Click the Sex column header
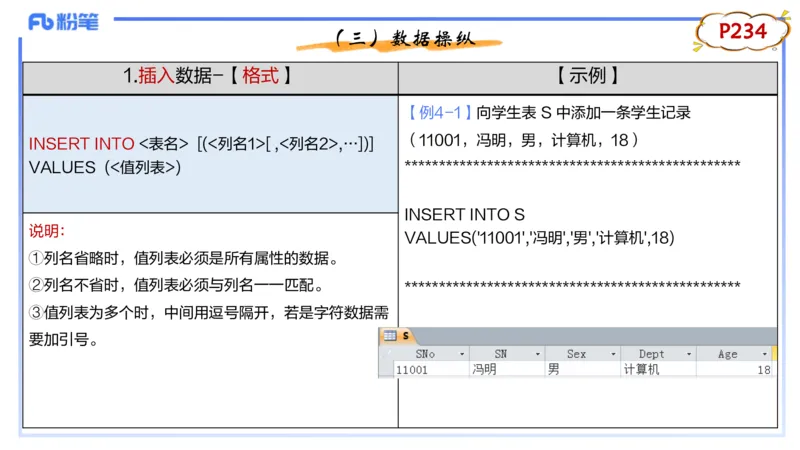Image resolution: width=800 pixels, height=450 pixels. click(582, 354)
